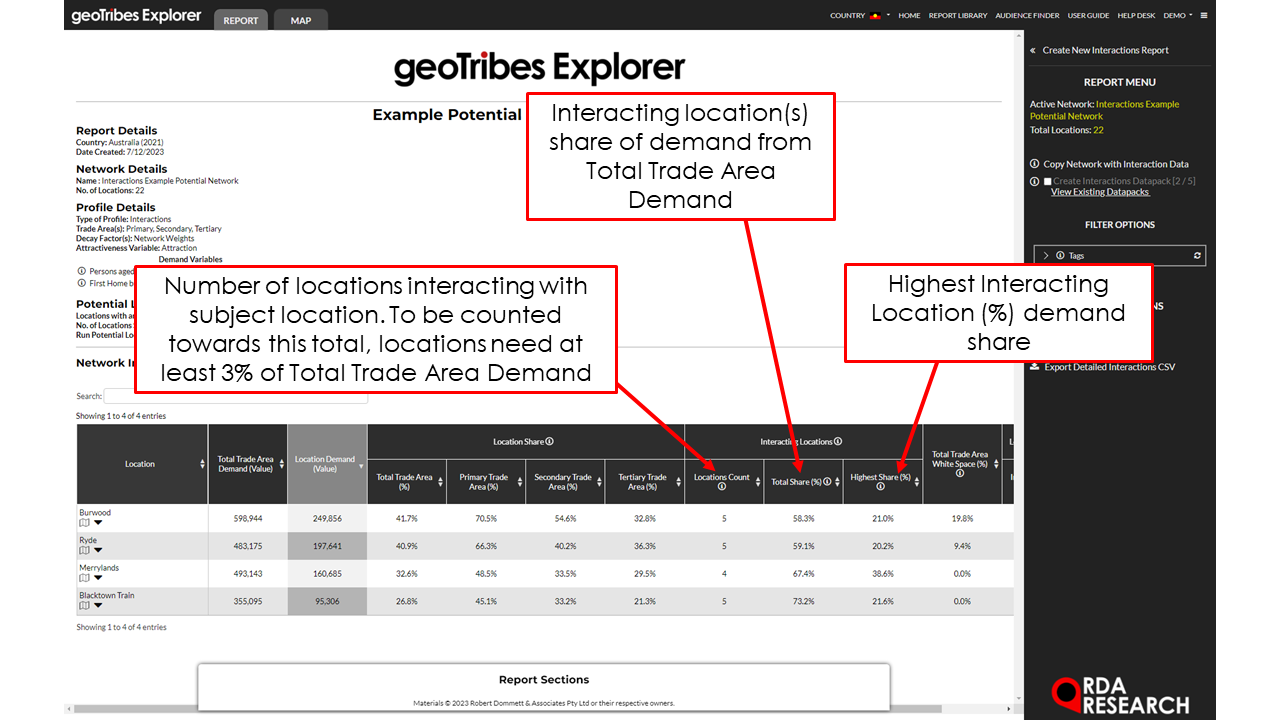Open the DEMO user dropdown
Screen dimensions: 1280x720
tap(1178, 16)
